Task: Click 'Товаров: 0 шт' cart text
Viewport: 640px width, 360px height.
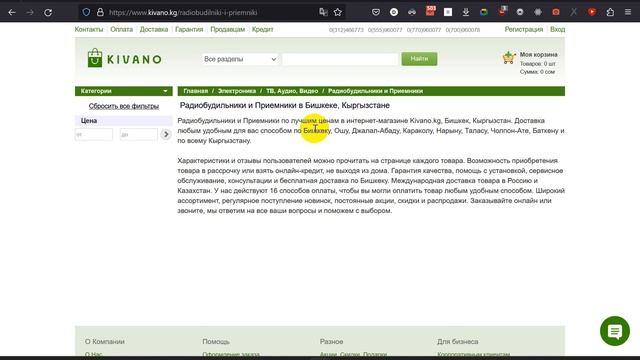Action: coord(538,64)
